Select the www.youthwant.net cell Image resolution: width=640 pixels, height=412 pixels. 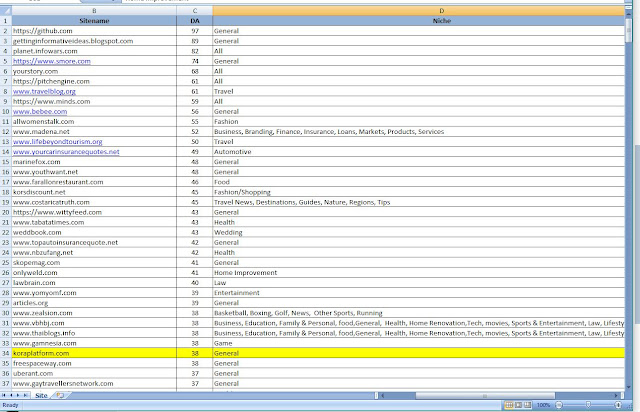pyautogui.click(x=94, y=171)
